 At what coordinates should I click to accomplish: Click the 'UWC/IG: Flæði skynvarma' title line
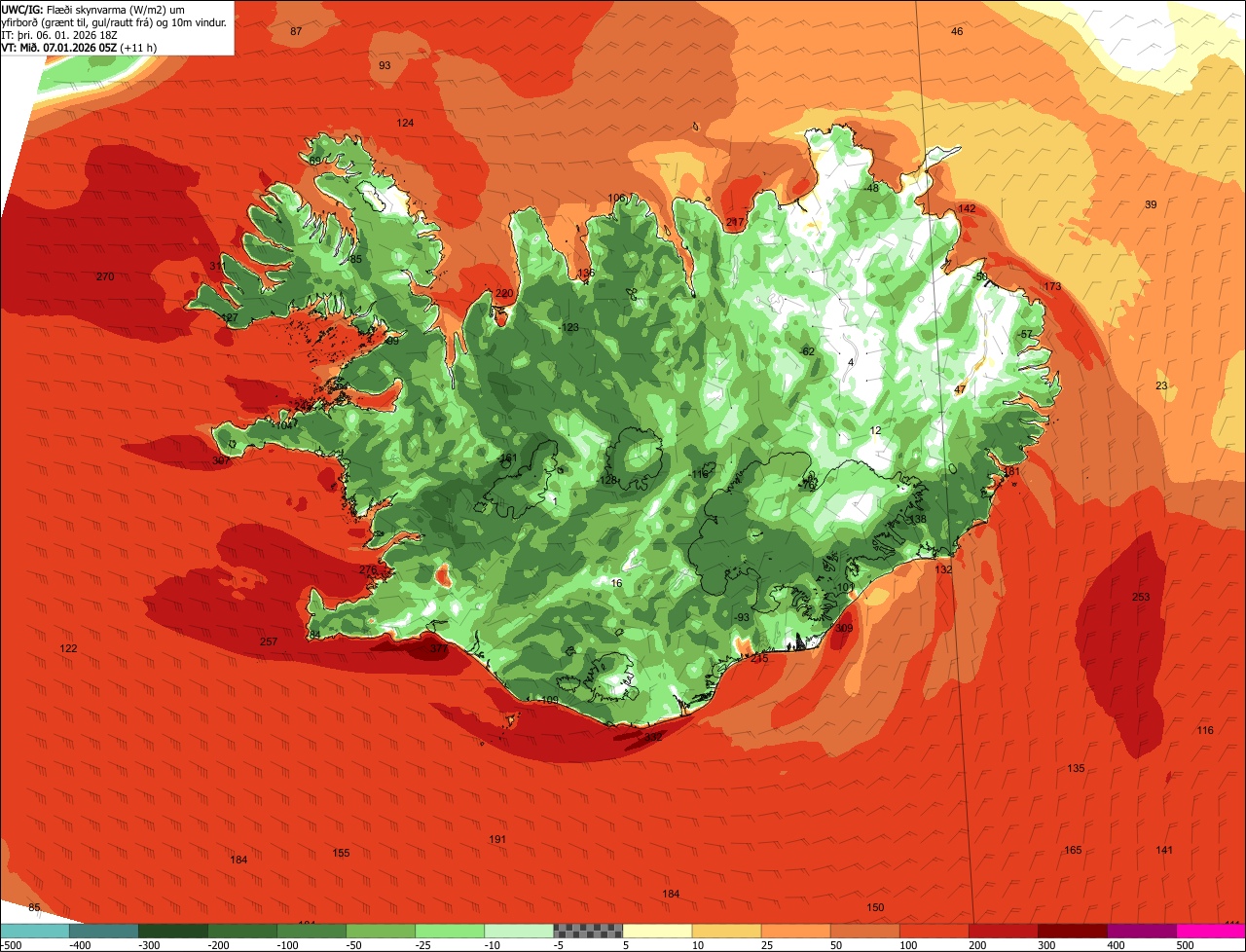pos(93,10)
